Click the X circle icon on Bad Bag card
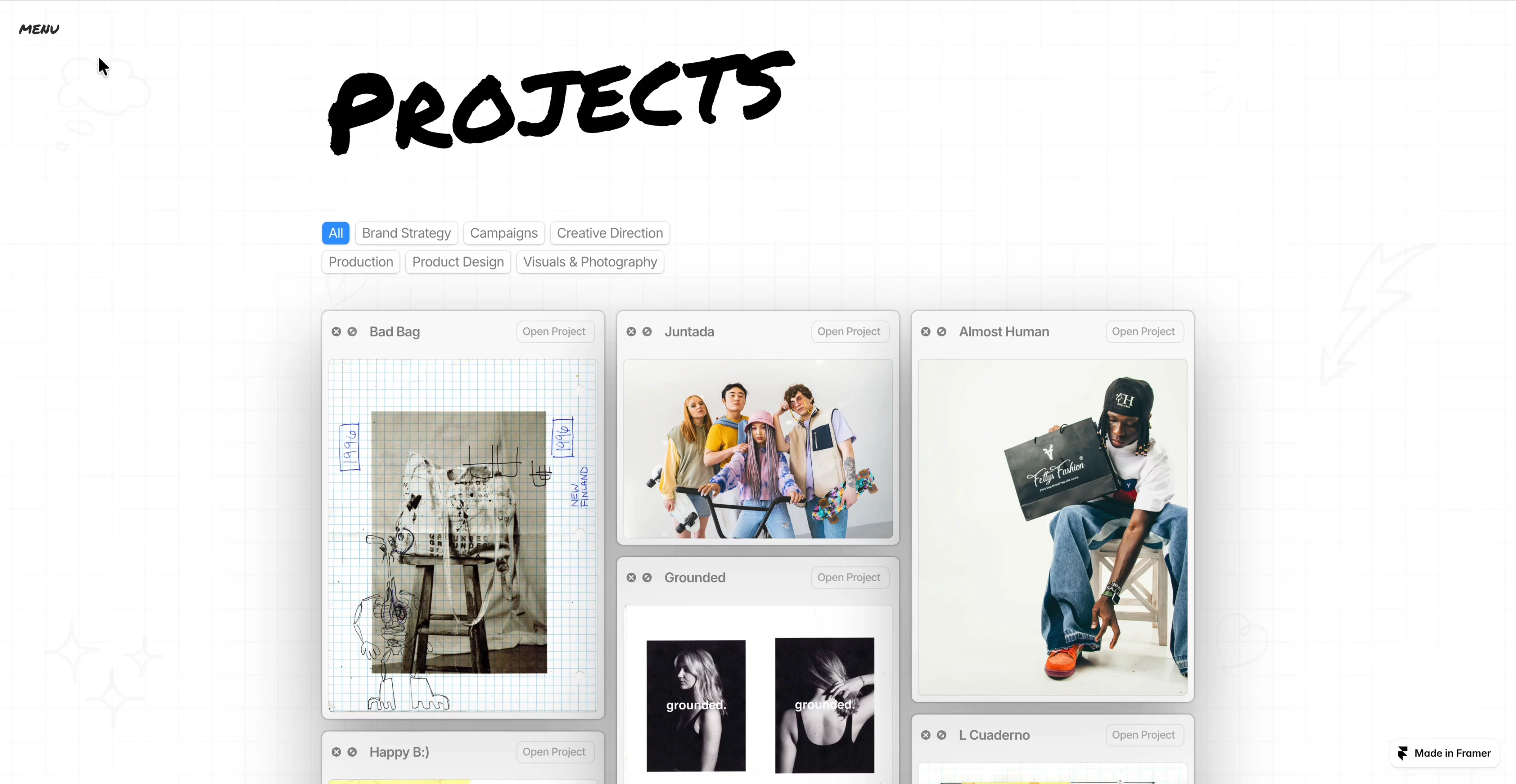The height and width of the screenshot is (784, 1516). (336, 332)
